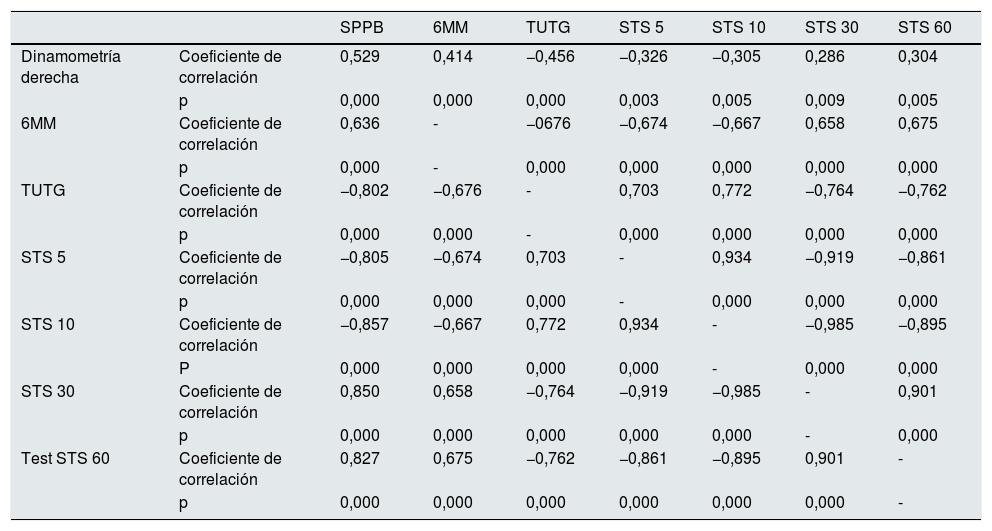Image resolution: width=992 pixels, height=531 pixels.
Task: Click the p-value 0,009
Action: coord(825,100)
